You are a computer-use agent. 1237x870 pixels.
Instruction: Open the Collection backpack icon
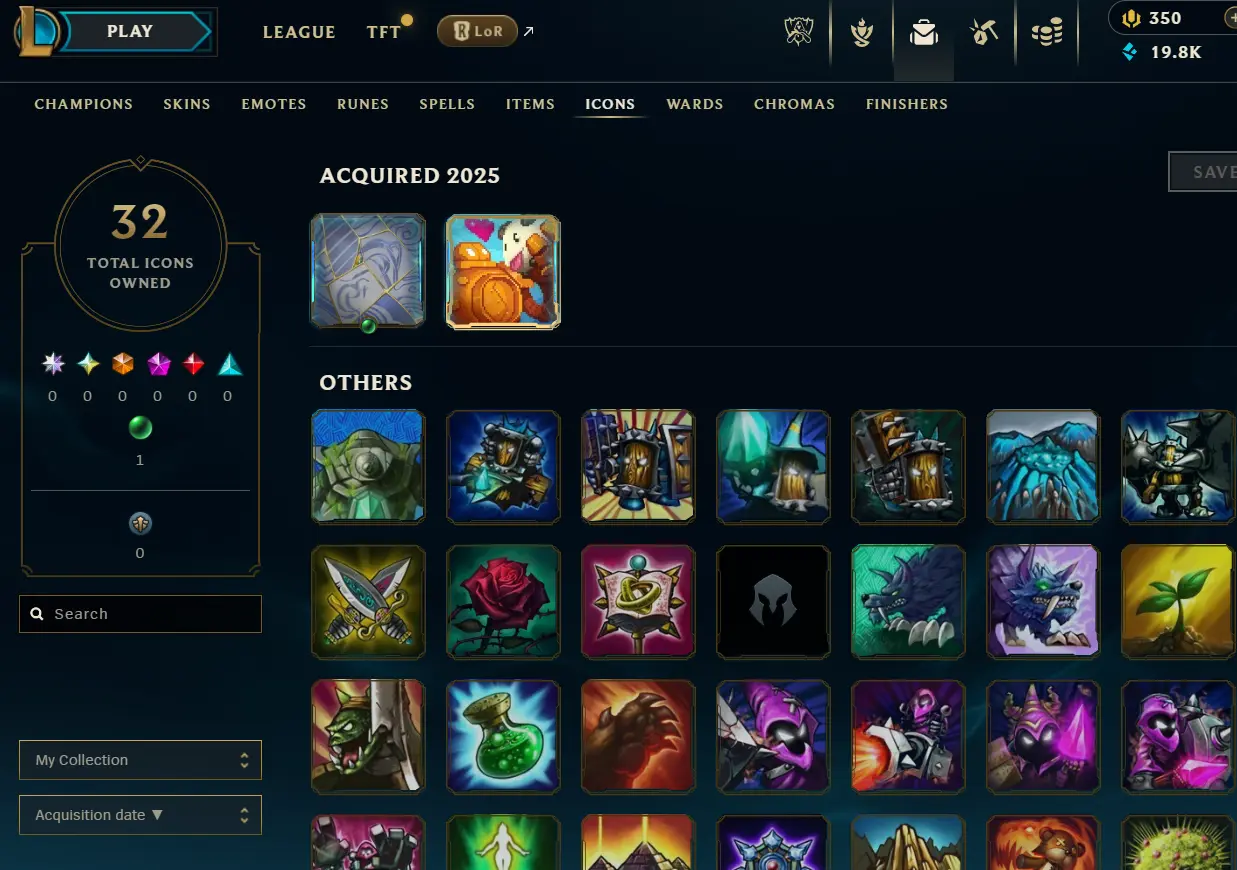click(923, 33)
